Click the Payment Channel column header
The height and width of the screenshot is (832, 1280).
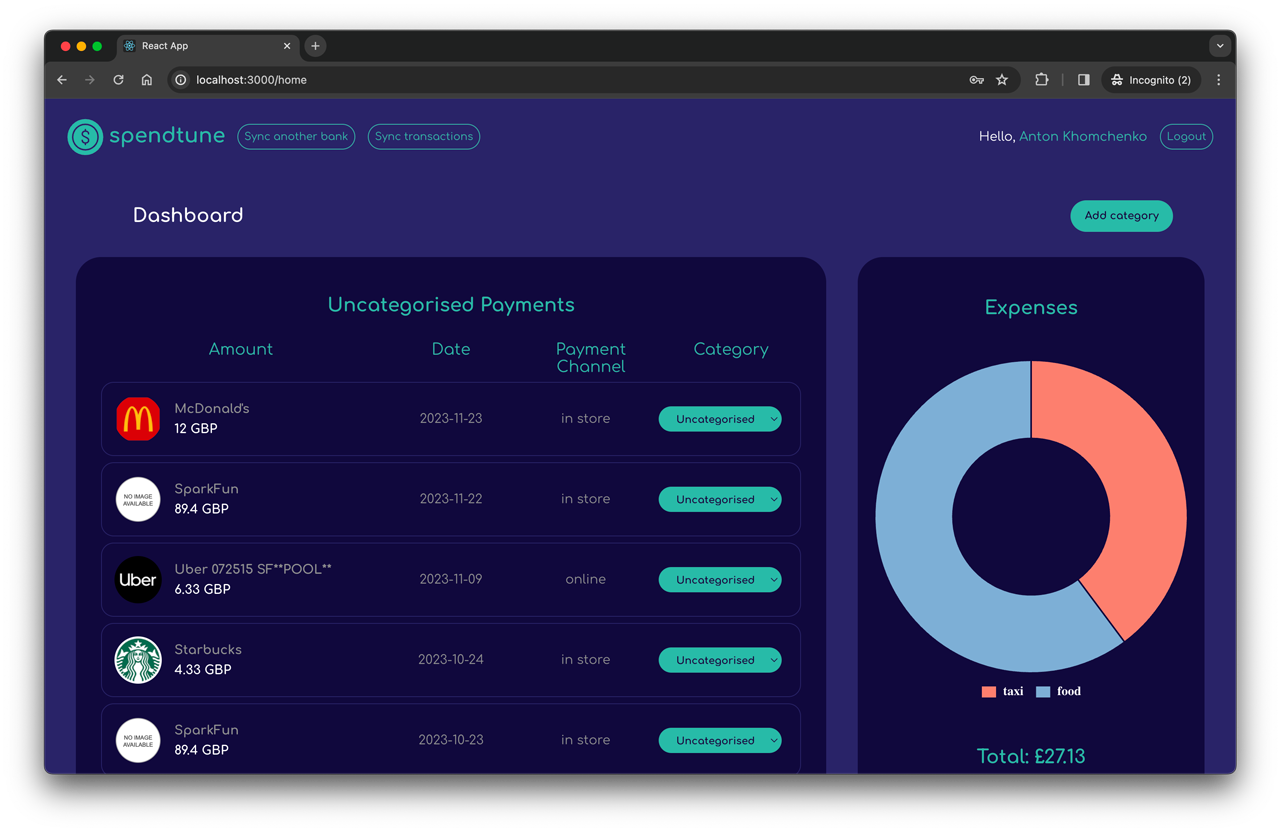(591, 358)
